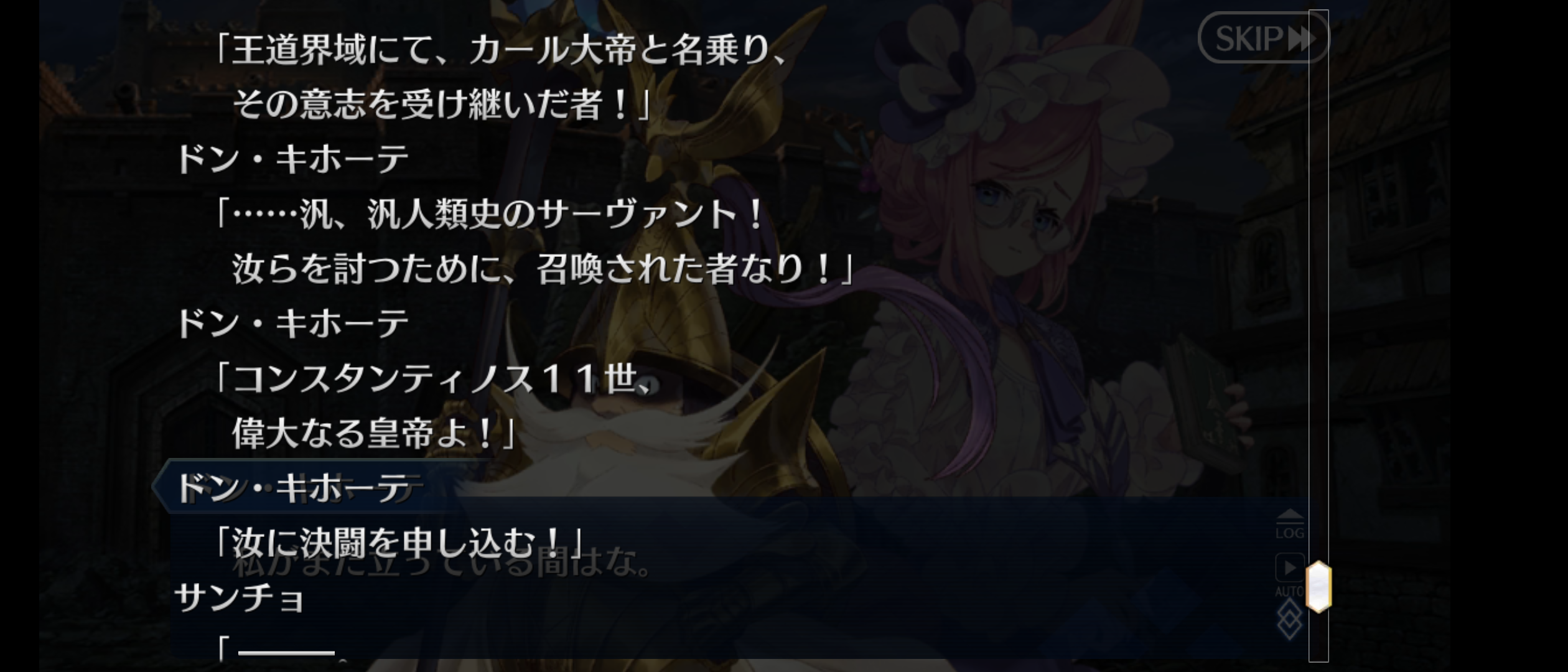Click the topmost ドン・キホーテ speaker label
Screen dimensions: 1568x672
tap(292, 159)
